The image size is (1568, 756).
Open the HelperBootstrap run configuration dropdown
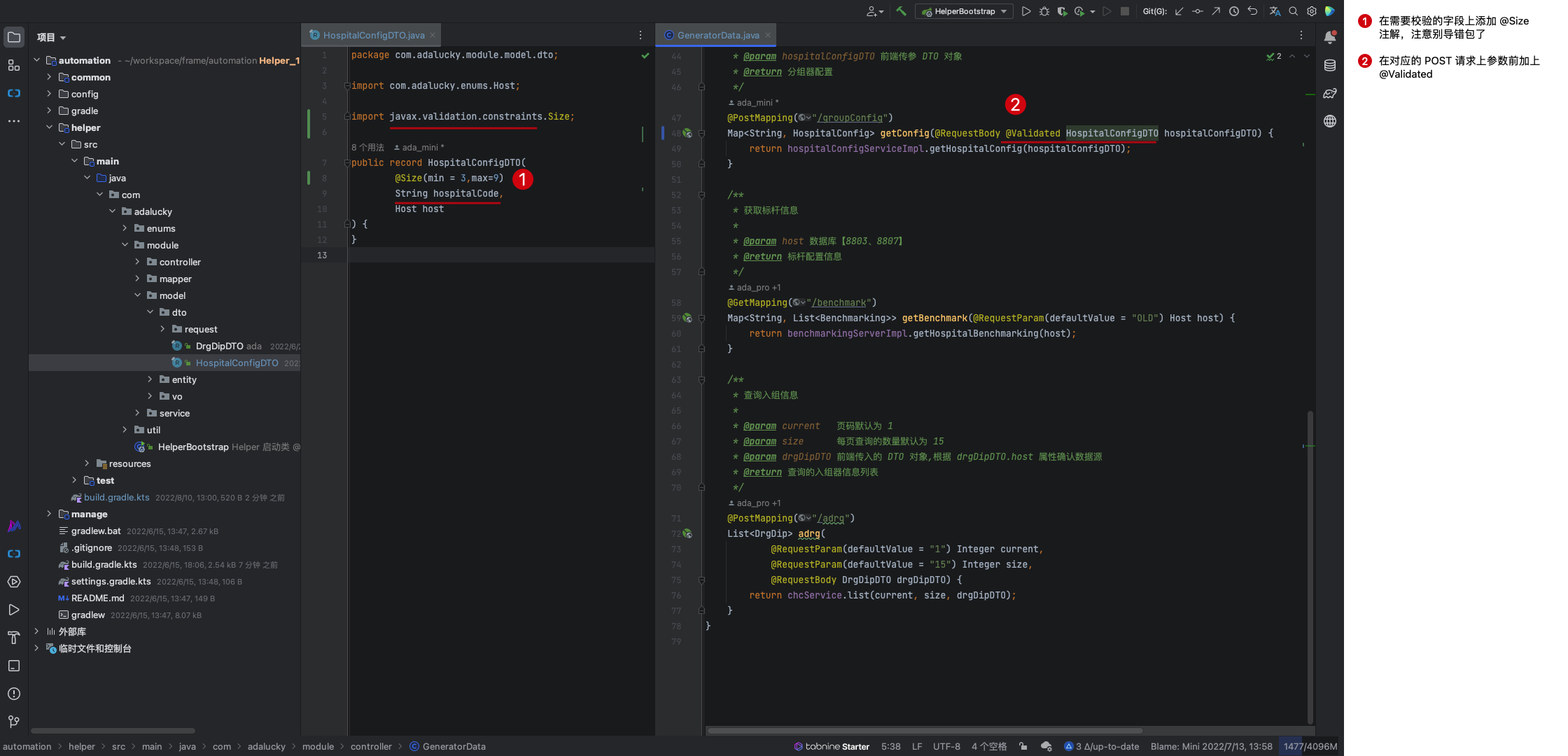(964, 11)
